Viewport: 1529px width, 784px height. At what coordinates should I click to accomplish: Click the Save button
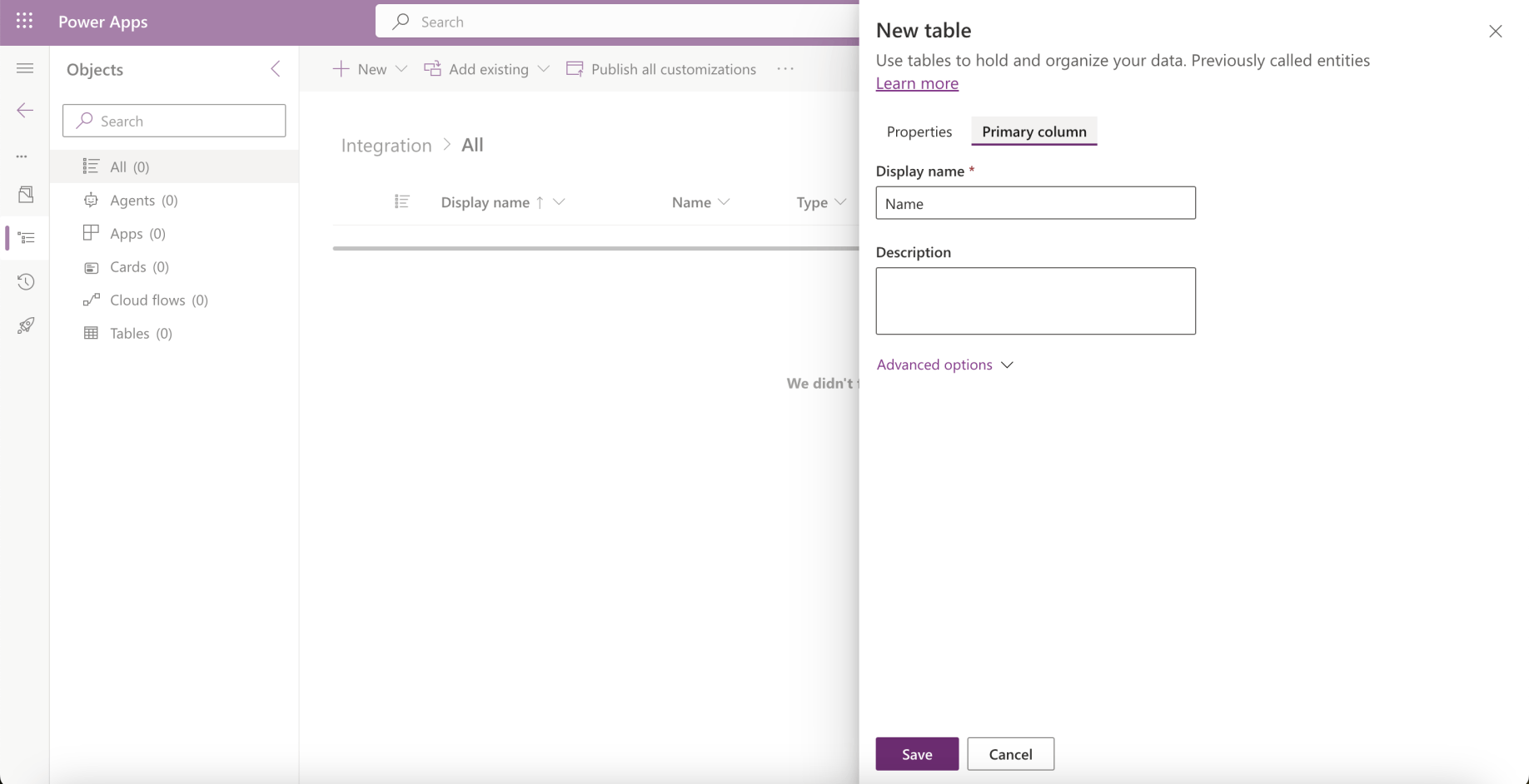(x=916, y=754)
